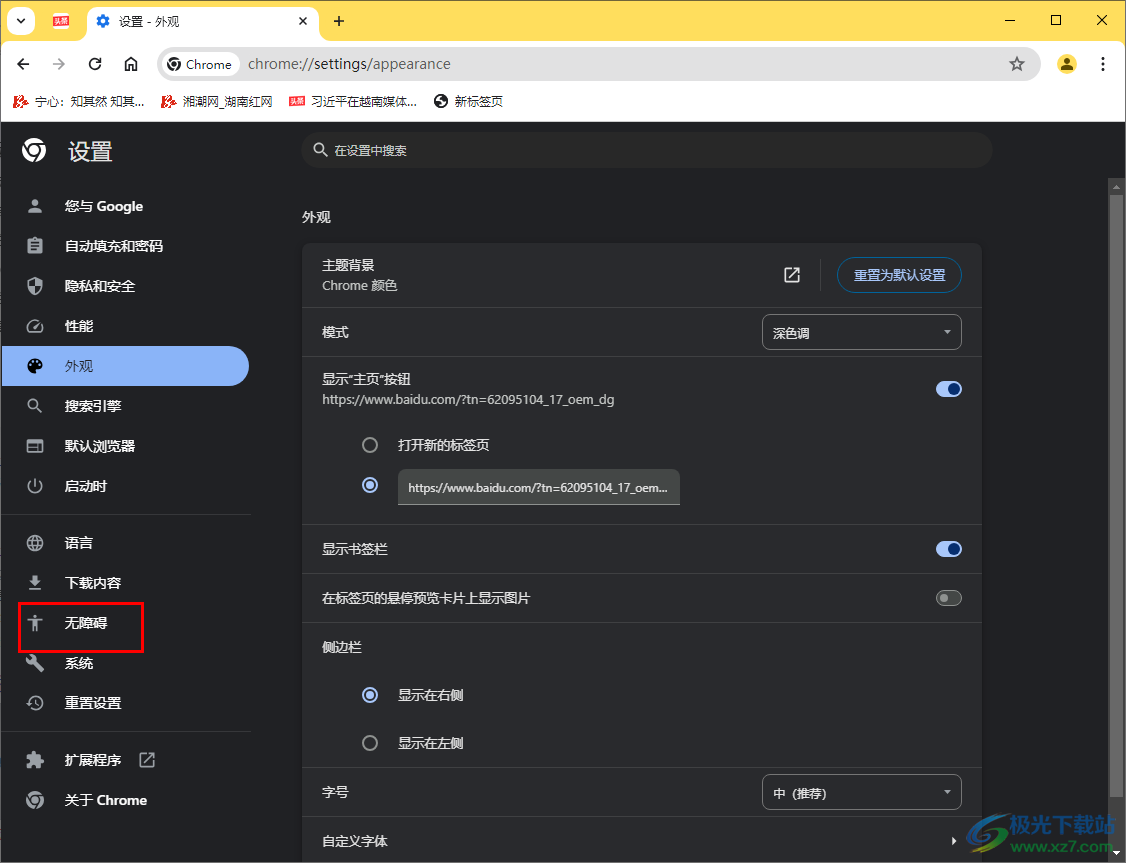
Task: Switch to the first red-icon tab
Action: point(61,21)
